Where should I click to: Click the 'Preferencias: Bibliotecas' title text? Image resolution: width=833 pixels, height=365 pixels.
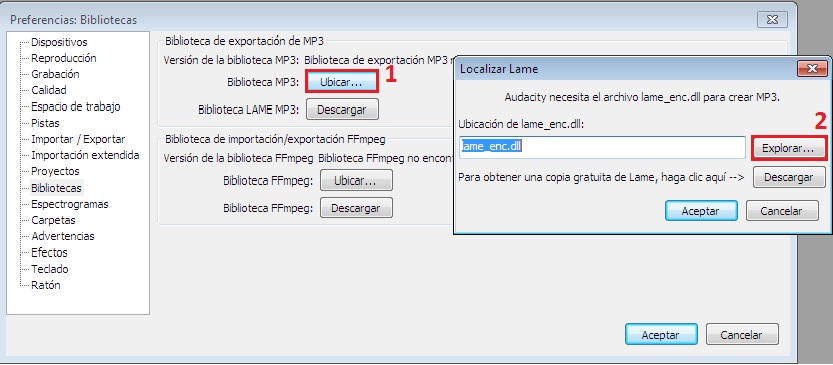(x=73, y=20)
